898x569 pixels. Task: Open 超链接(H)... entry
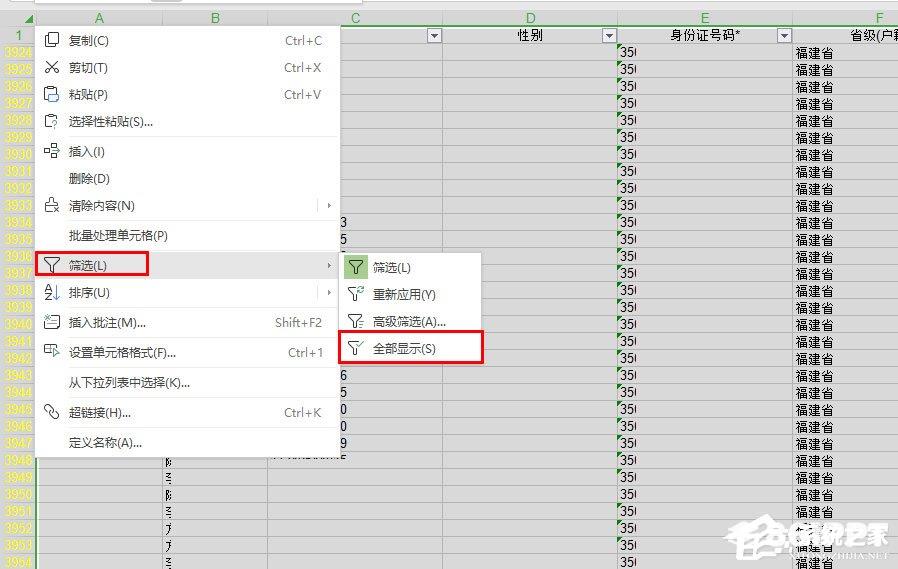187,412
